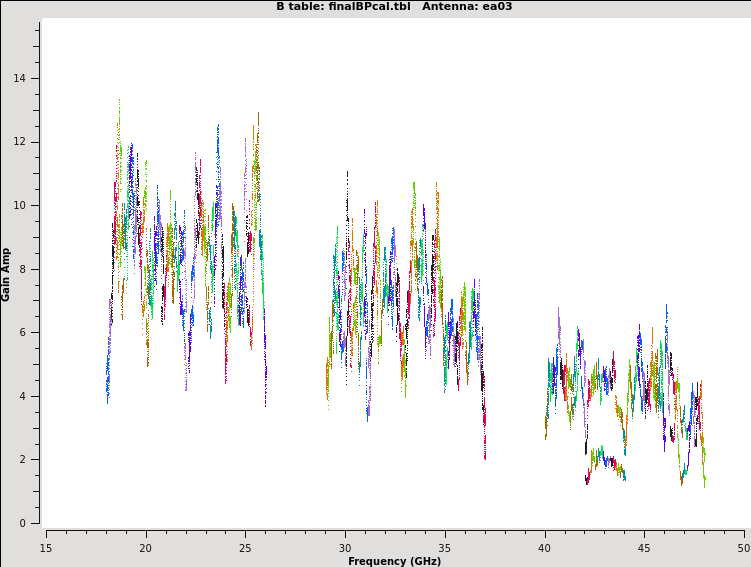The height and width of the screenshot is (567, 751).
Task: Click the x-axis tick label 25
Action: click(245, 548)
